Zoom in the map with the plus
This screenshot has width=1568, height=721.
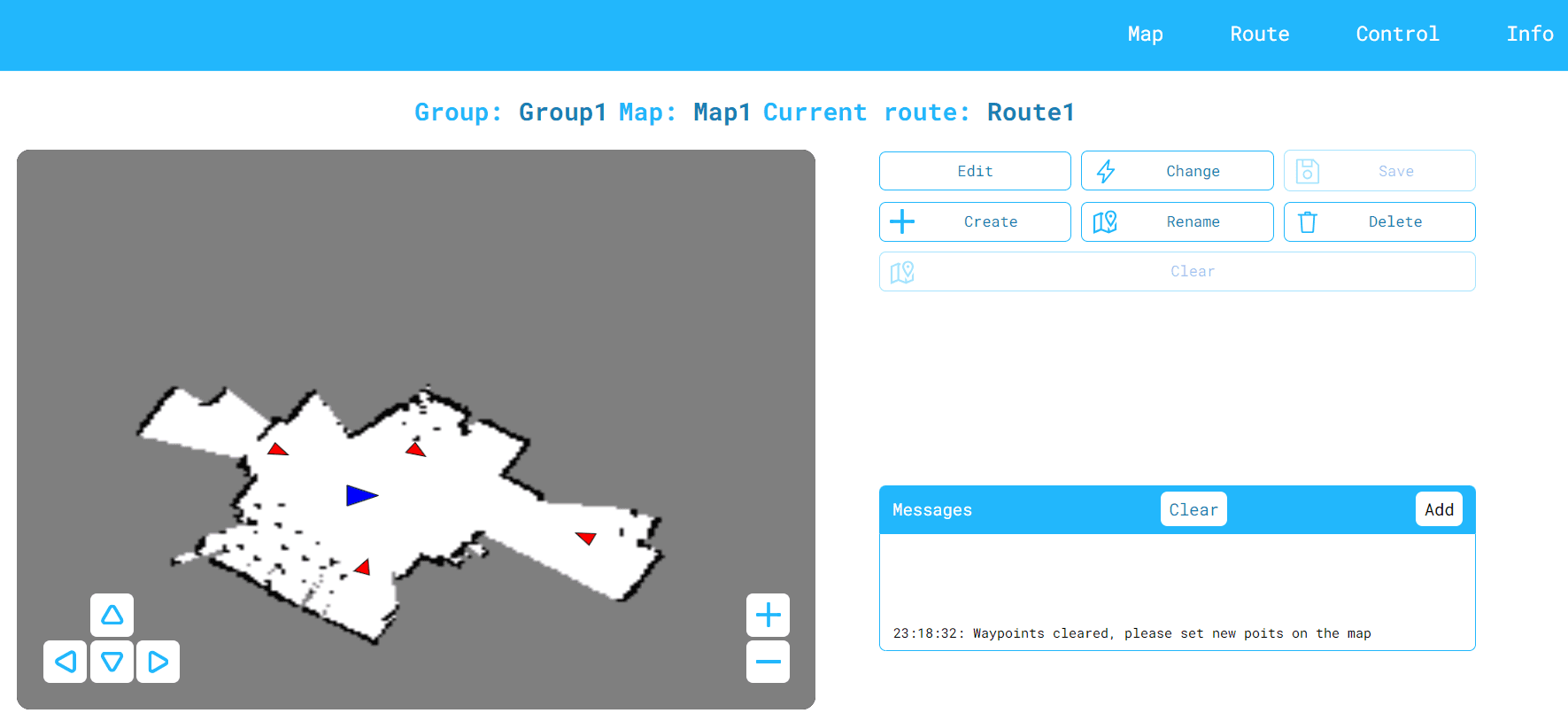[768, 615]
